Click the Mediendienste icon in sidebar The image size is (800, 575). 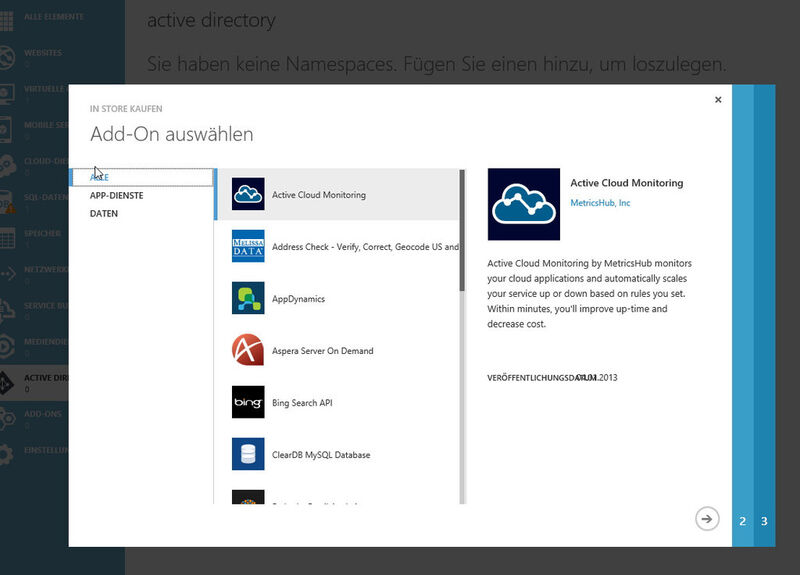tap(7, 346)
